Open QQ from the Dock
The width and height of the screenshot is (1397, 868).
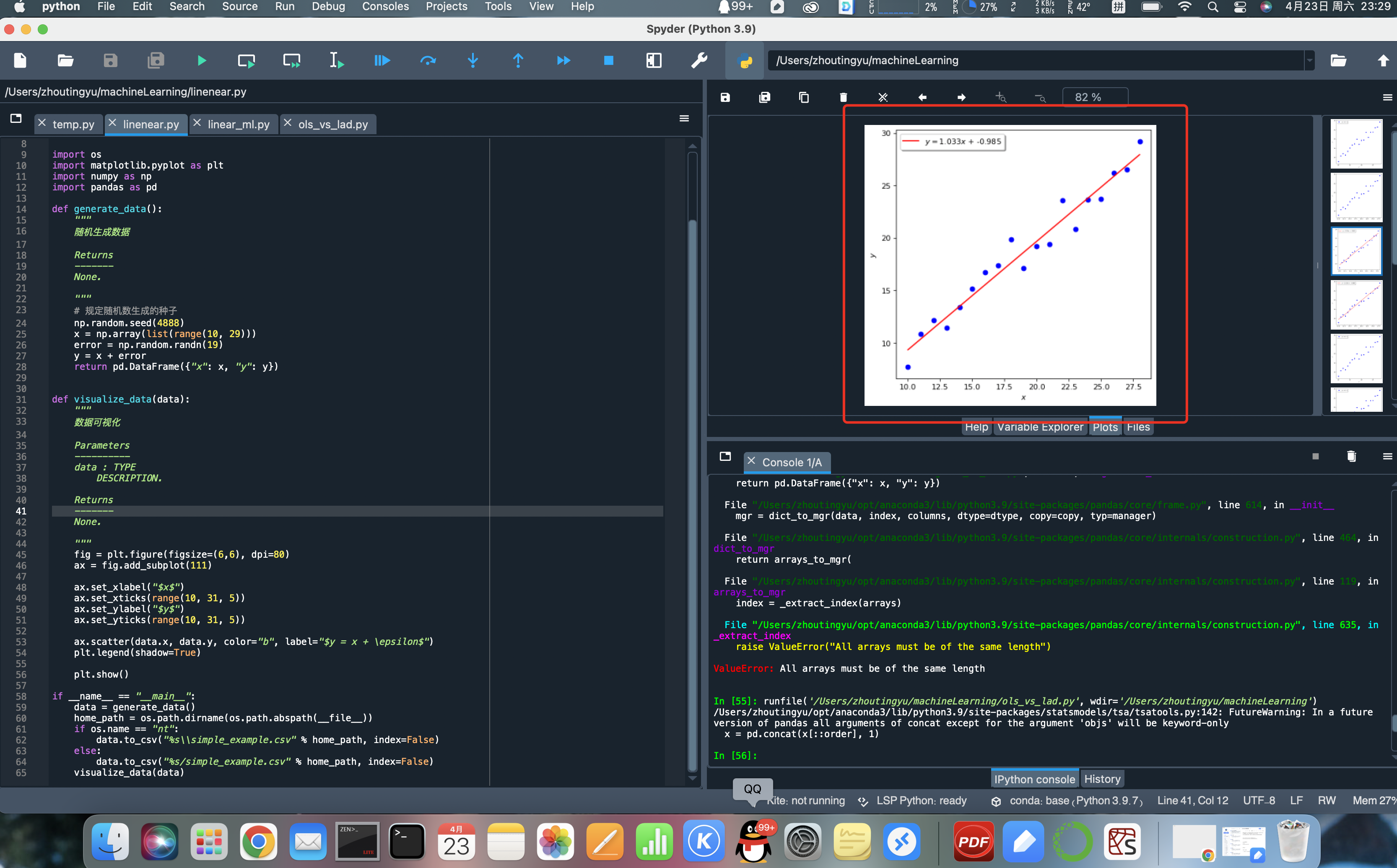pyautogui.click(x=753, y=842)
